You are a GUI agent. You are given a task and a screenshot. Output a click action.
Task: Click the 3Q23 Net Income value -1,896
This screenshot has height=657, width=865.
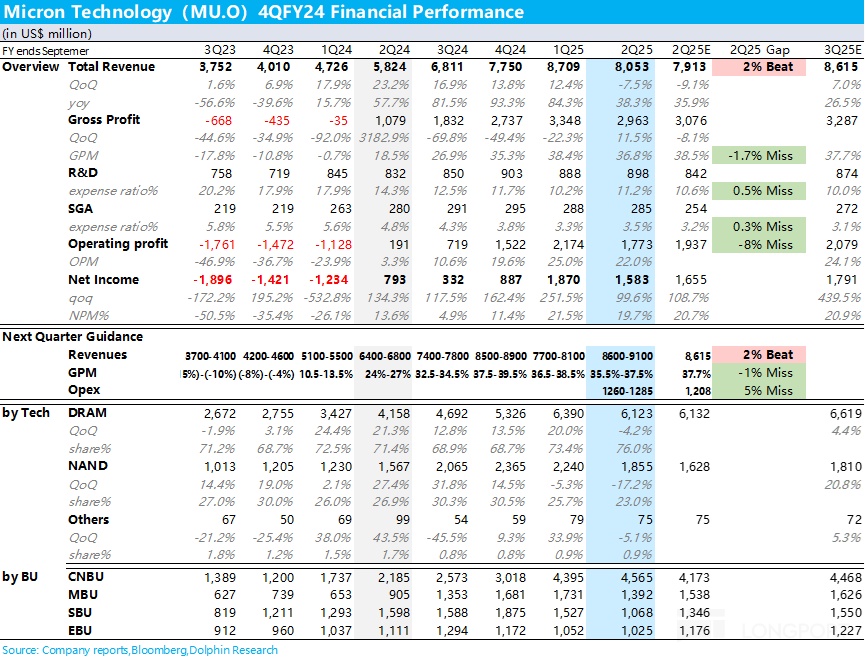click(212, 280)
